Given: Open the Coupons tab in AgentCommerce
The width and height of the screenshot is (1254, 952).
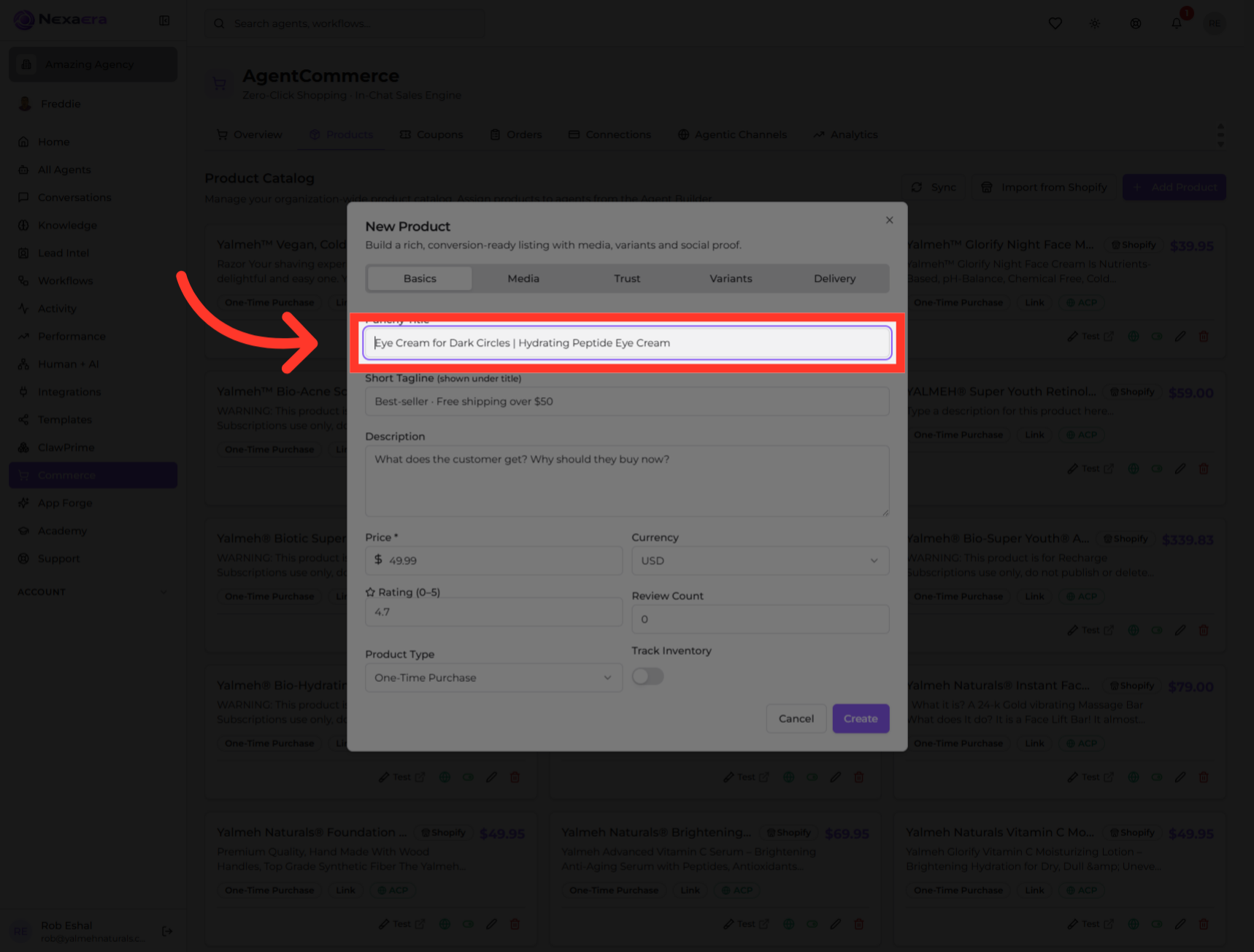Looking at the screenshot, I should point(431,134).
